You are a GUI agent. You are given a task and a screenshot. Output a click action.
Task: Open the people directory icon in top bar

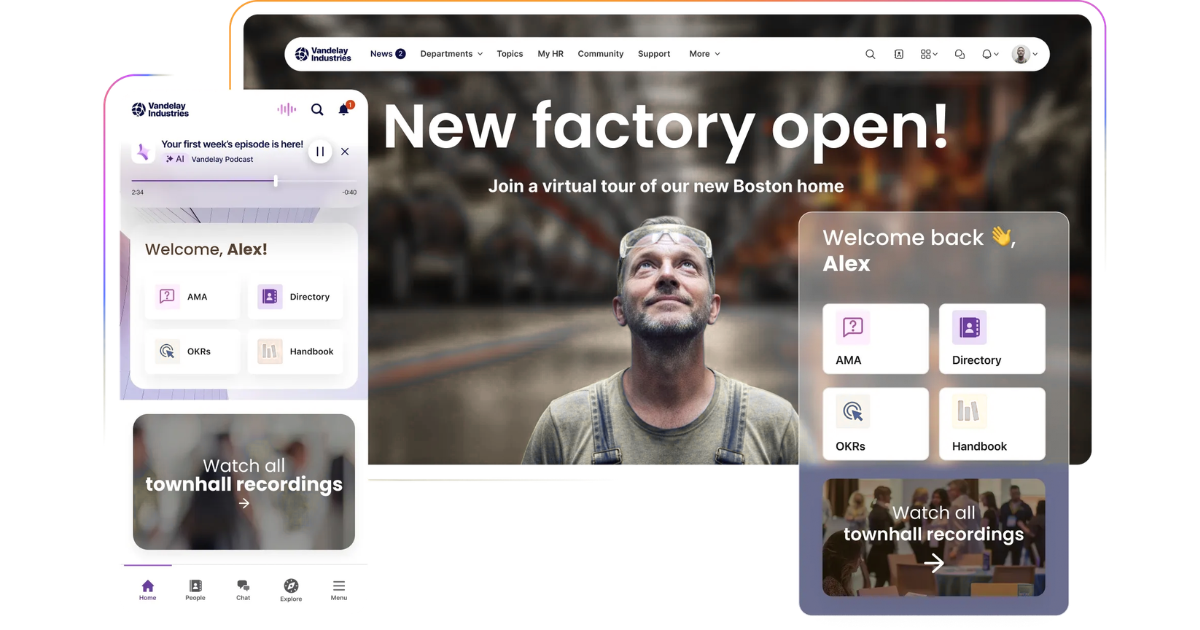(899, 54)
